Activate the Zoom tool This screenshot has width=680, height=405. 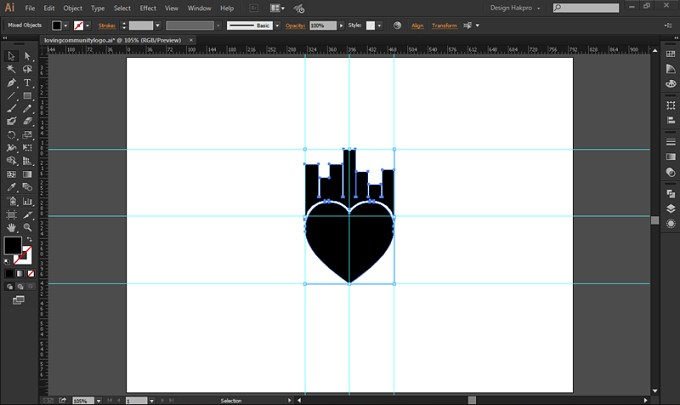click(x=27, y=227)
